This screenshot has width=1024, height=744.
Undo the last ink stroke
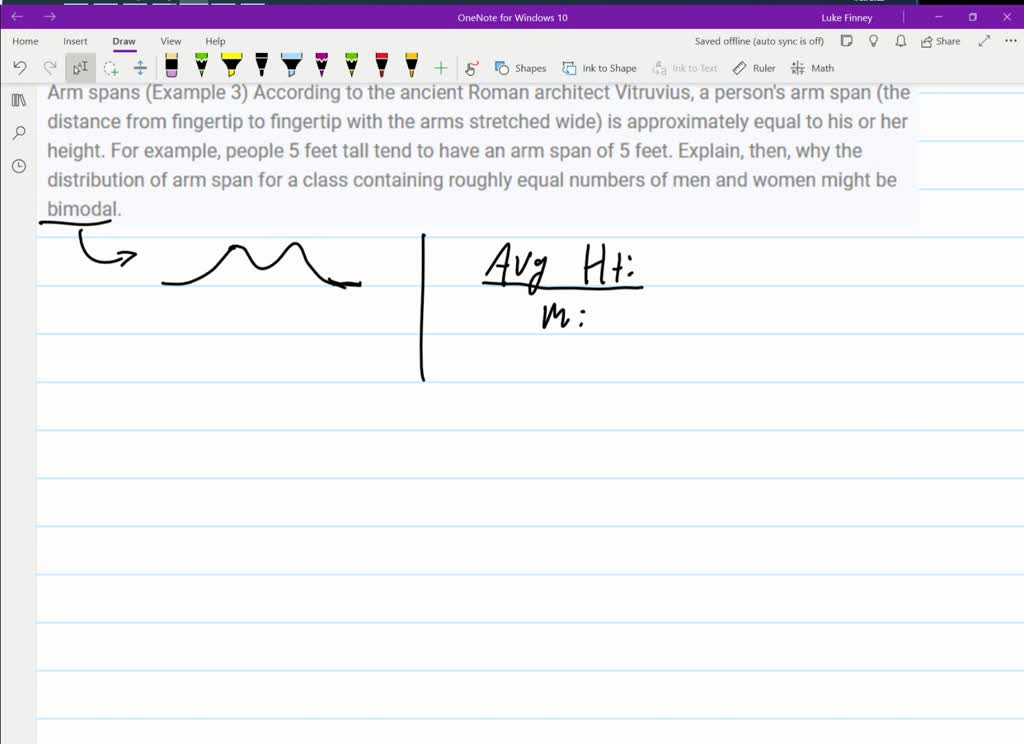point(20,68)
